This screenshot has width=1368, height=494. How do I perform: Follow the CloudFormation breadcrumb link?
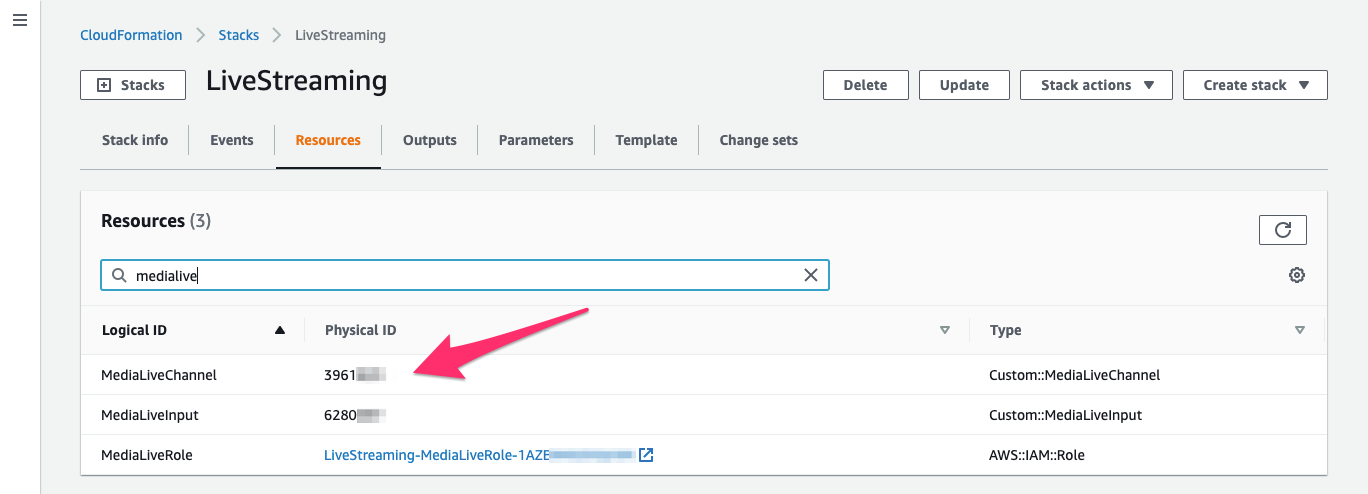point(131,35)
